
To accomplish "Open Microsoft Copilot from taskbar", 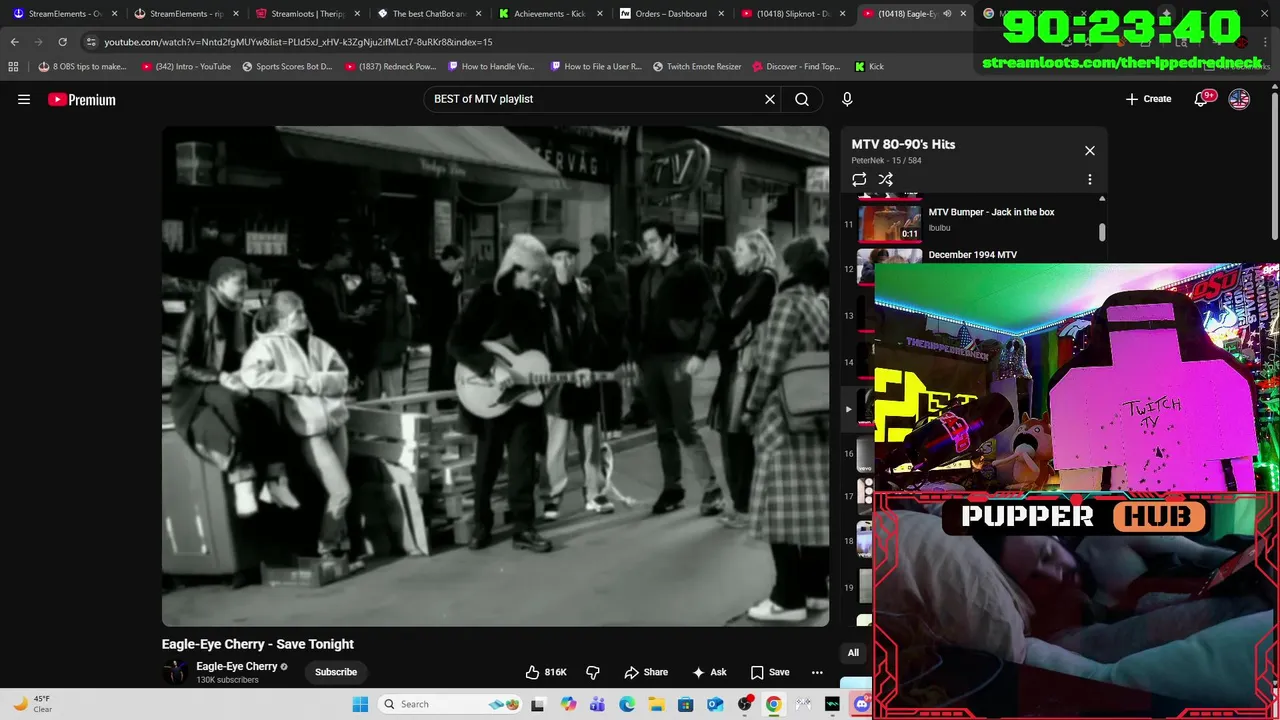I will coord(568,704).
